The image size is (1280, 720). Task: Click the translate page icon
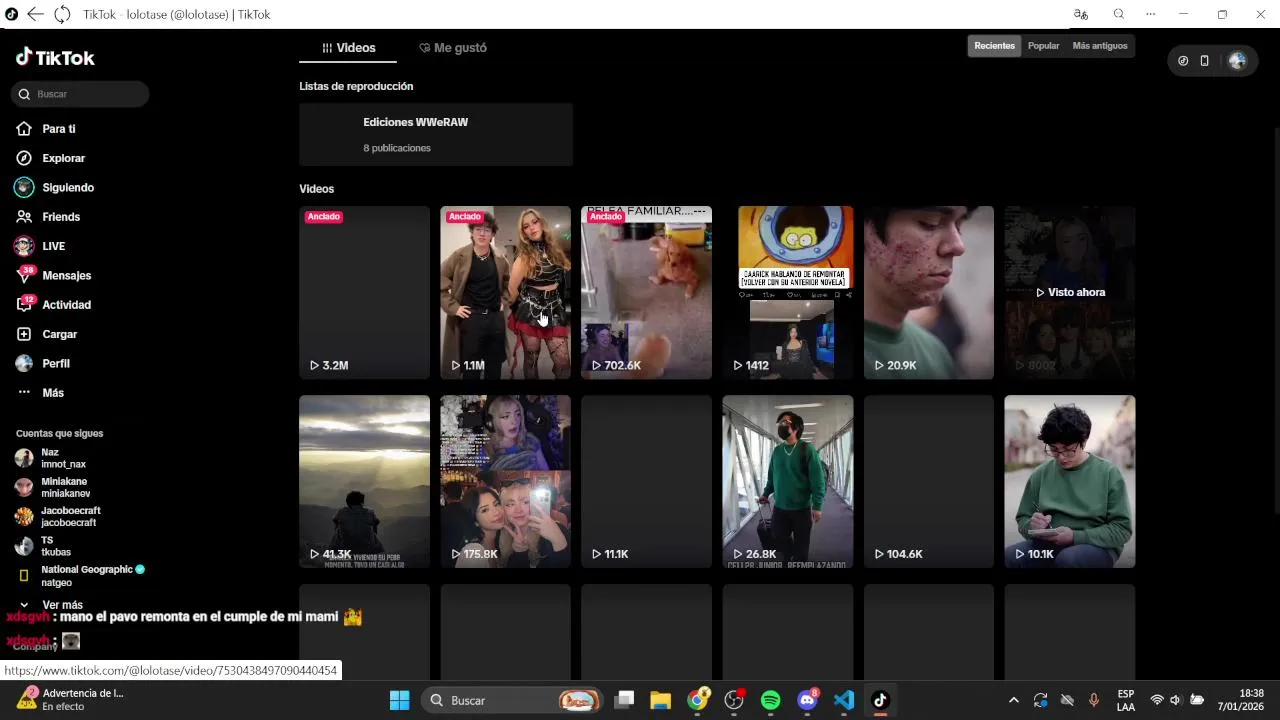pos(1080,14)
